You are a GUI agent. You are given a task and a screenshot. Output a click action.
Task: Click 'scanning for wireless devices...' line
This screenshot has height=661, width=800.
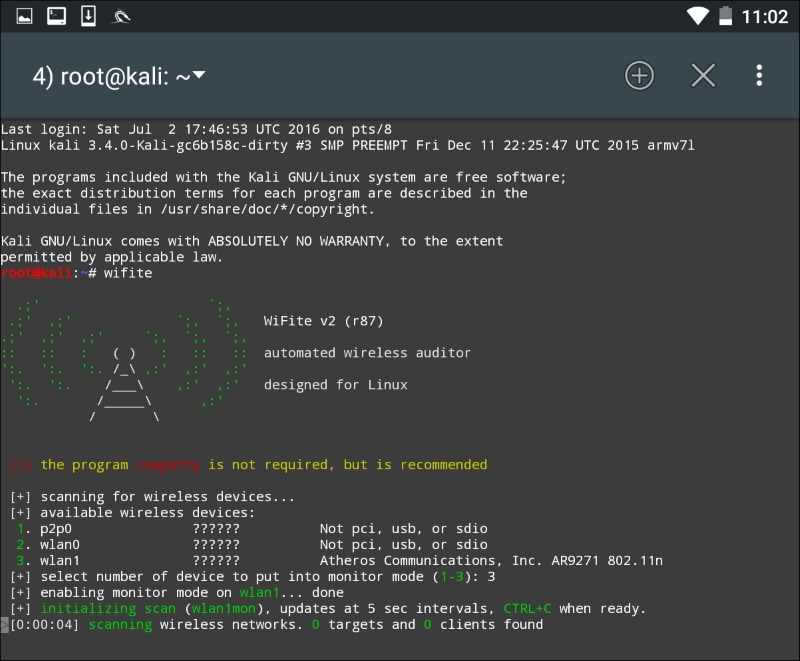coord(153,497)
